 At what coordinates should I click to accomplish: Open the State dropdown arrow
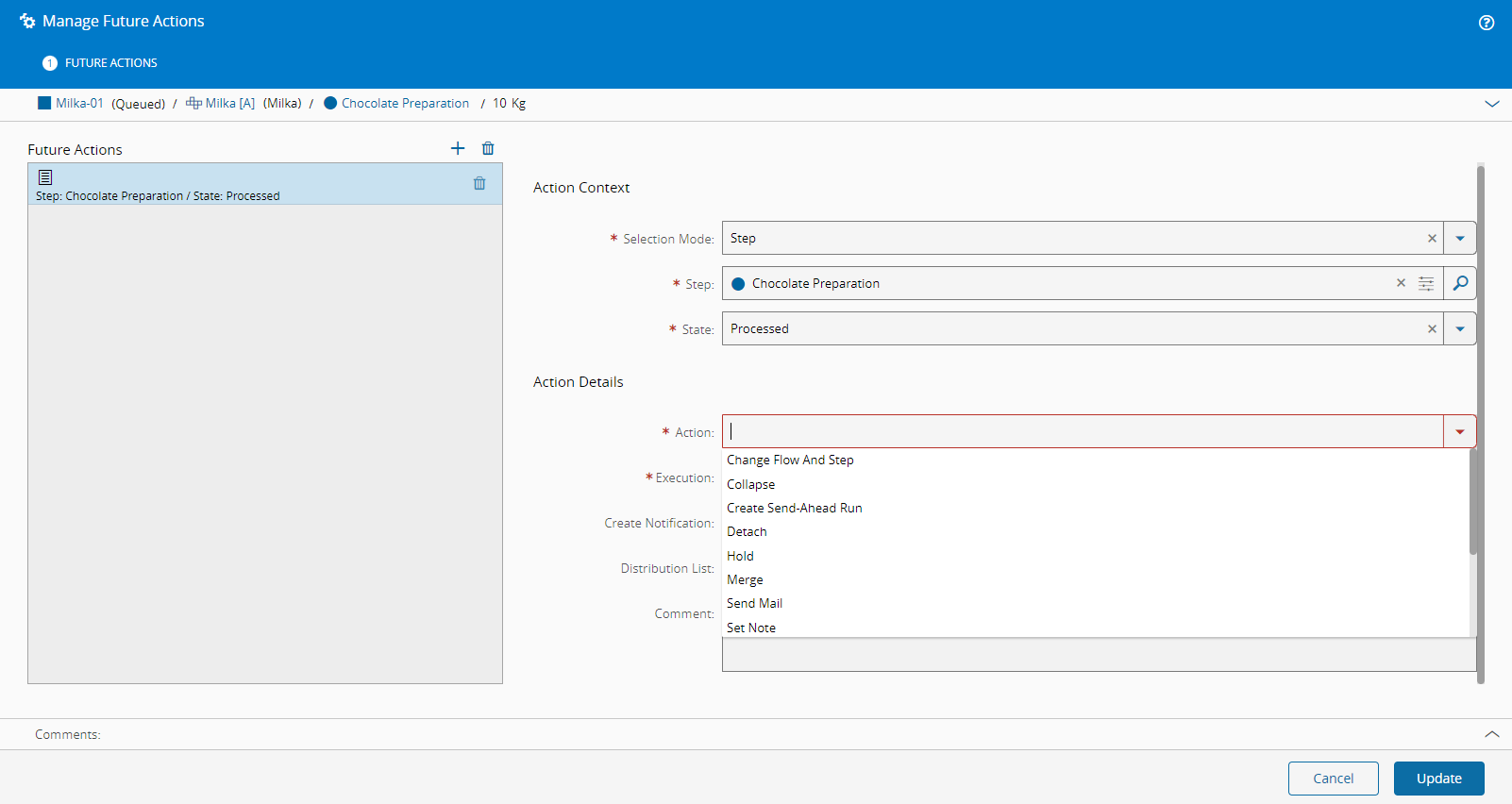1460,329
